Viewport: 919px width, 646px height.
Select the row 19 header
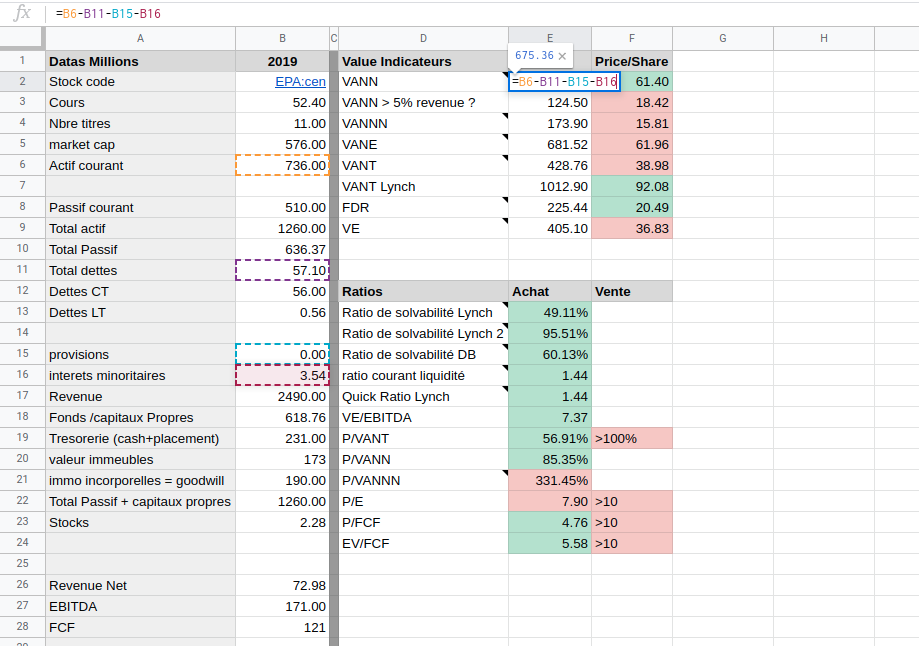pos(22,438)
